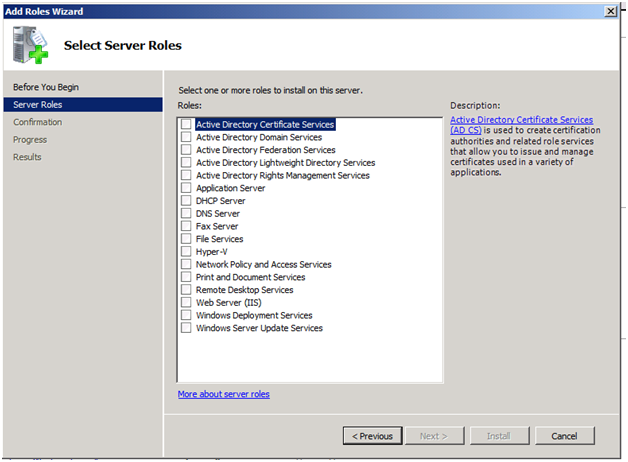Open Active Directory Certificate Services (AD CS) description link

521,125
